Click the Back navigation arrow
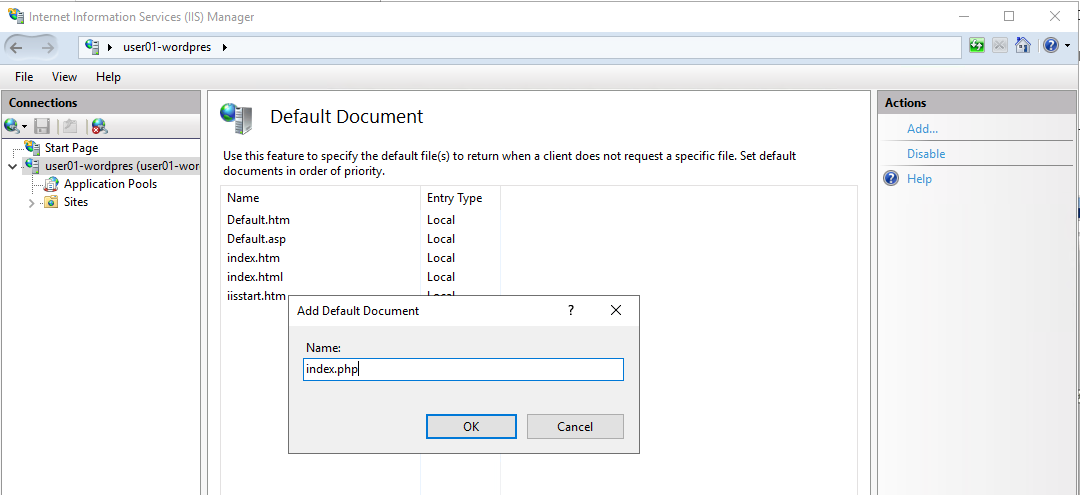The image size is (1080, 495). [x=17, y=47]
